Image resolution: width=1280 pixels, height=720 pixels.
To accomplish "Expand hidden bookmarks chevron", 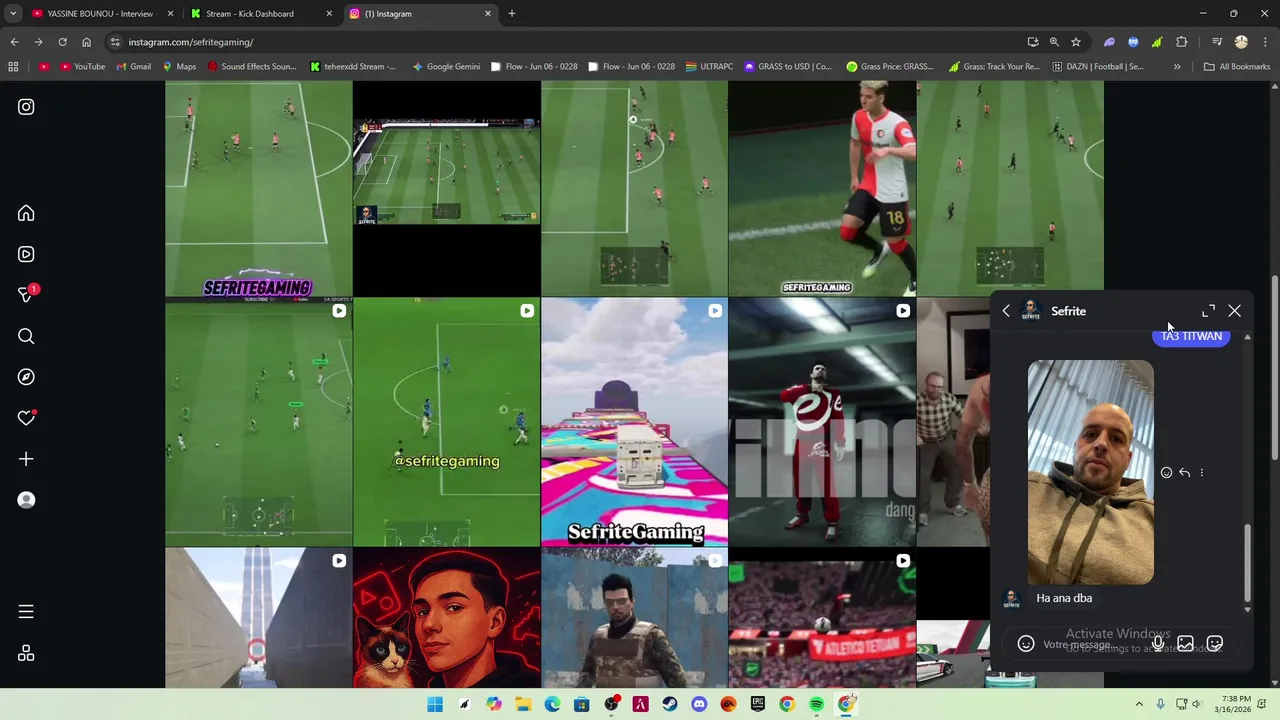I will 1177,67.
